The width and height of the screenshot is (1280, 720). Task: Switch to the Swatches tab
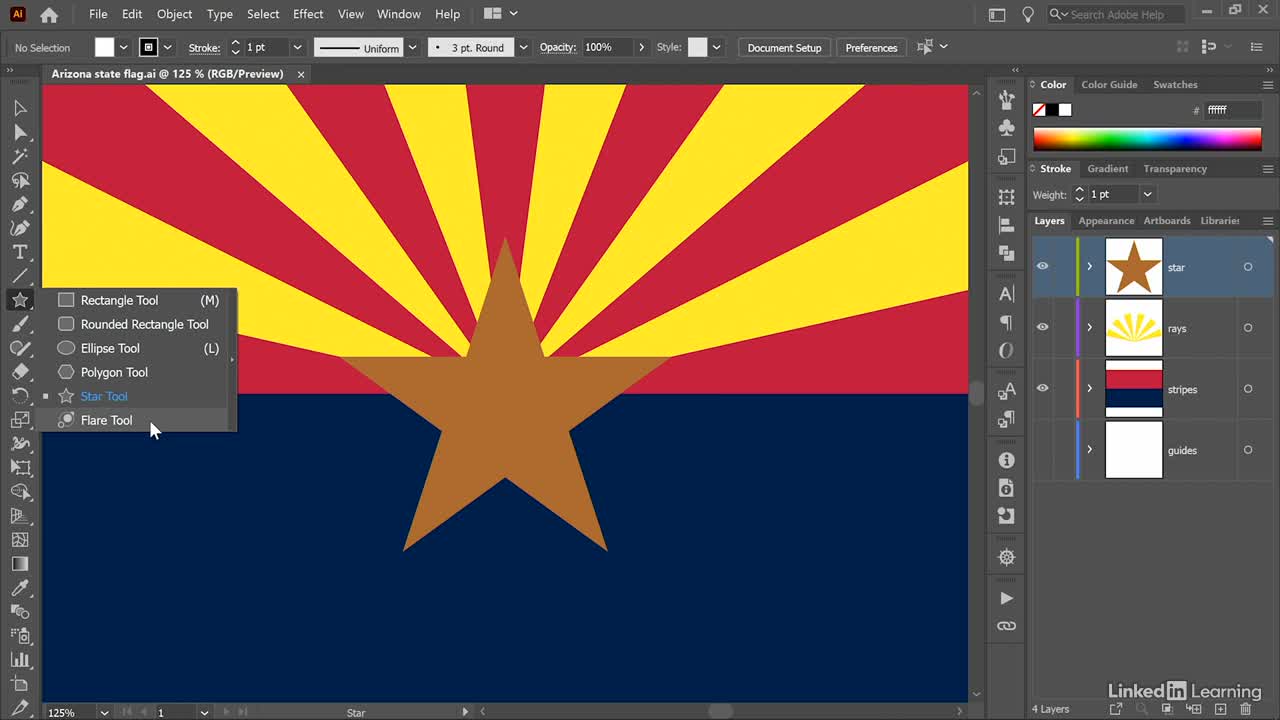click(1175, 85)
